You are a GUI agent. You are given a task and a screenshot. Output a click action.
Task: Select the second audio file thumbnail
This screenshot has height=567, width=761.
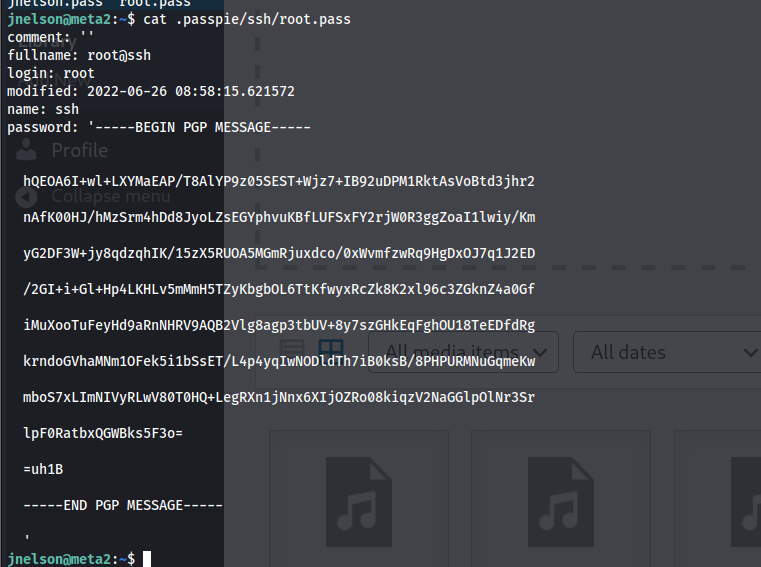click(x=561, y=499)
